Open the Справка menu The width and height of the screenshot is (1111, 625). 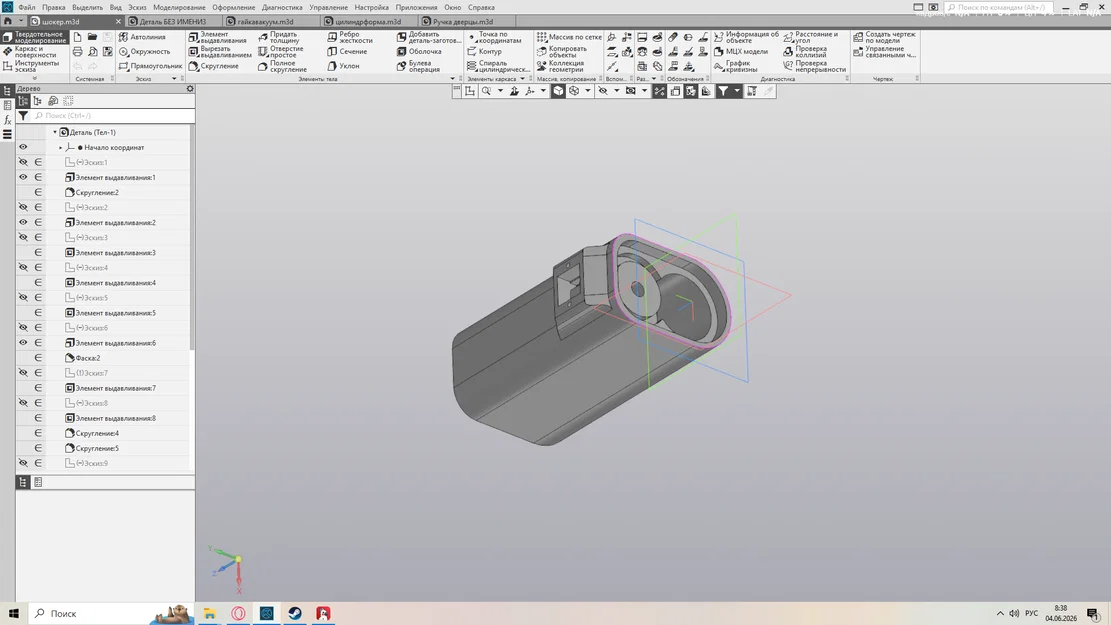coord(481,7)
